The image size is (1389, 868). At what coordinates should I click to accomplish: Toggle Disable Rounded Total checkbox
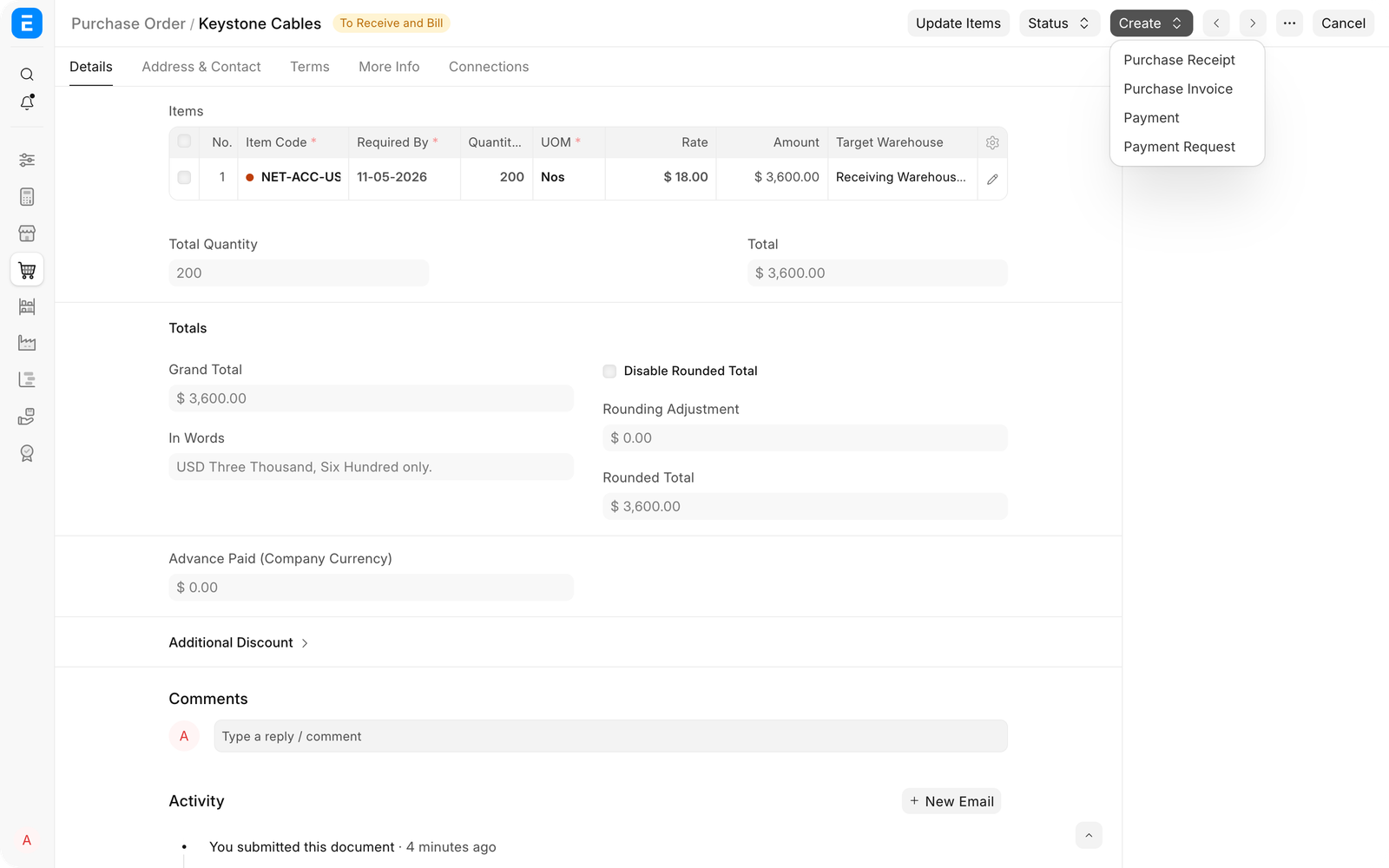[x=609, y=372]
